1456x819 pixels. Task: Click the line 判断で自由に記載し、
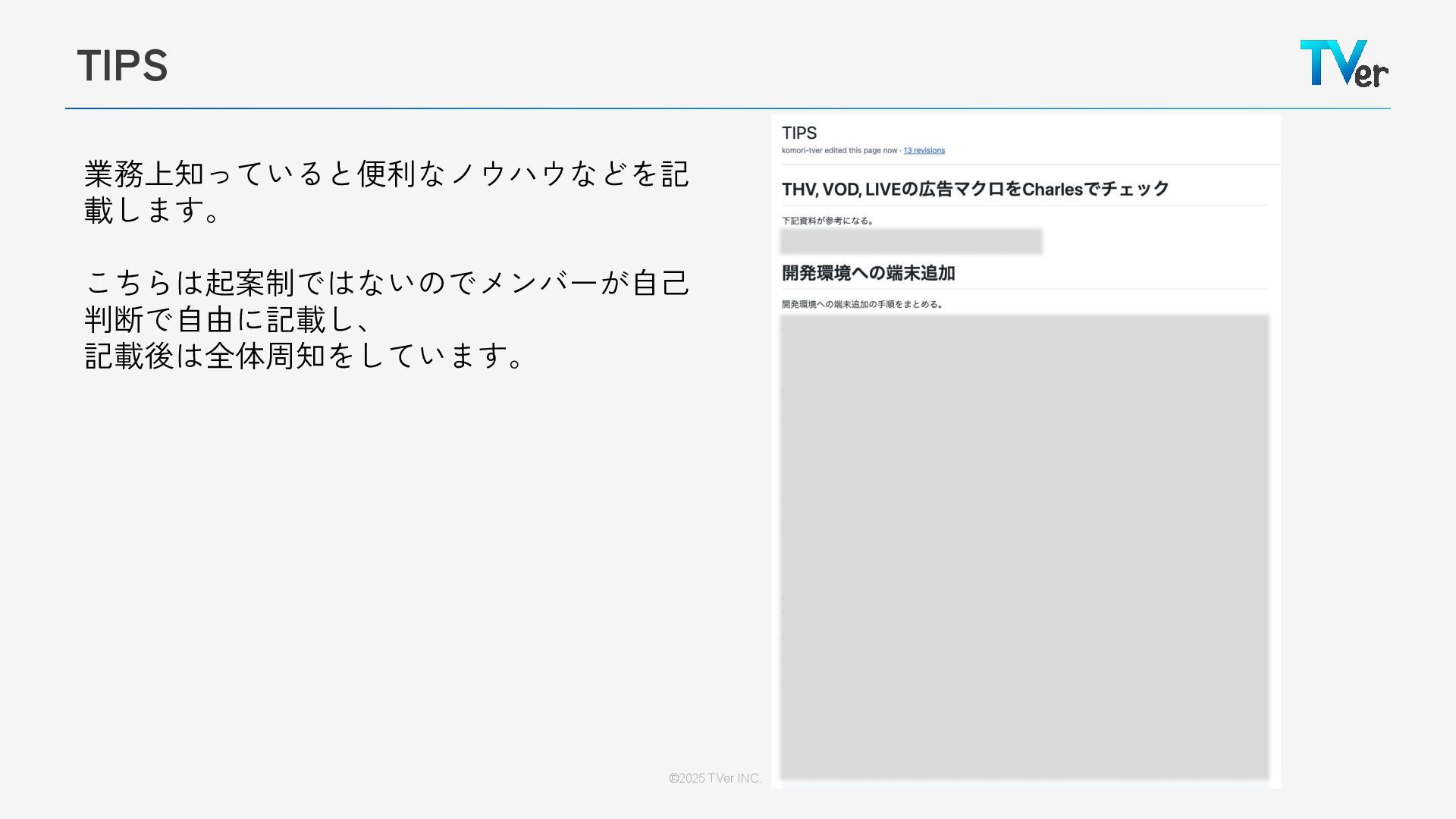[x=227, y=319]
